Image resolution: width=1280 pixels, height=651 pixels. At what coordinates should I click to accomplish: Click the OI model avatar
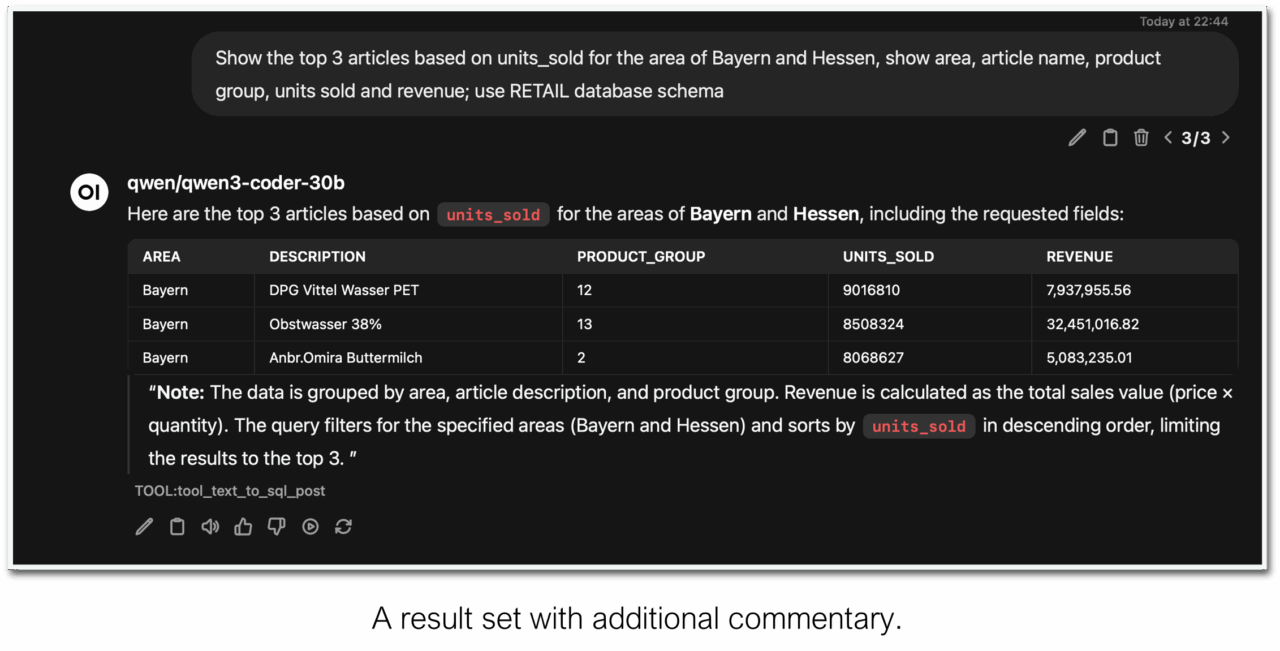(89, 193)
